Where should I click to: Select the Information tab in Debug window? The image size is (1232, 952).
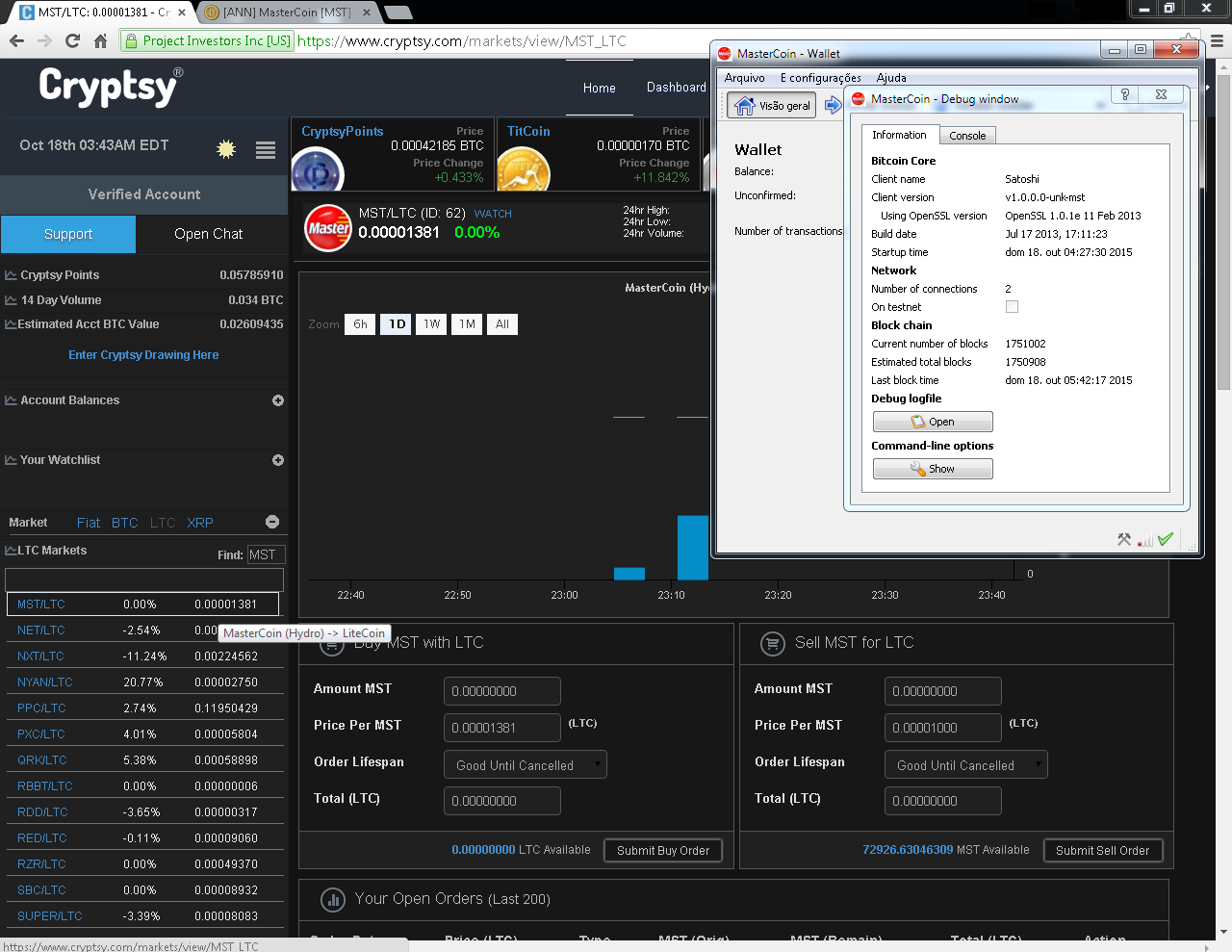pos(899,135)
